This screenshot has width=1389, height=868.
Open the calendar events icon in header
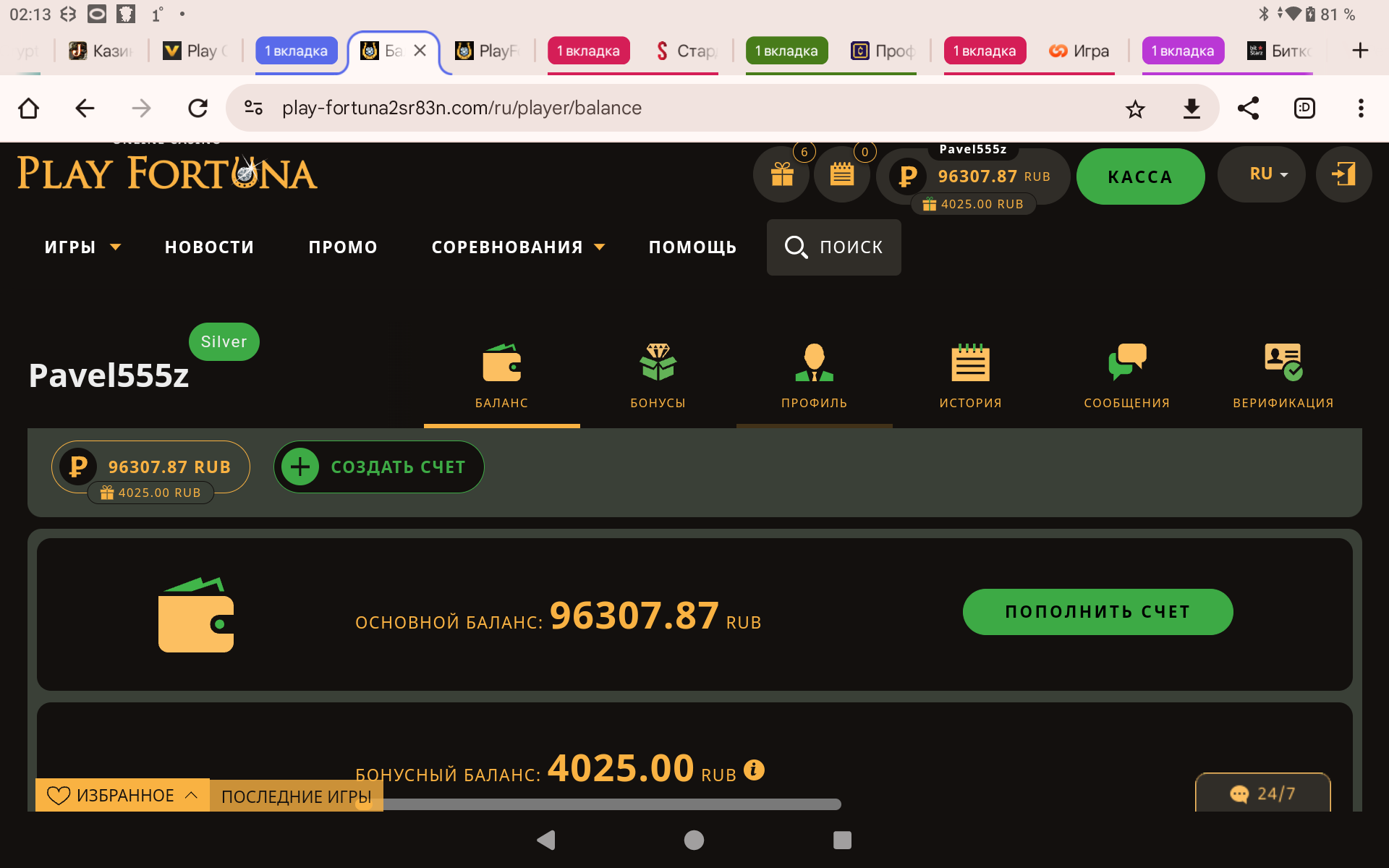tap(841, 174)
